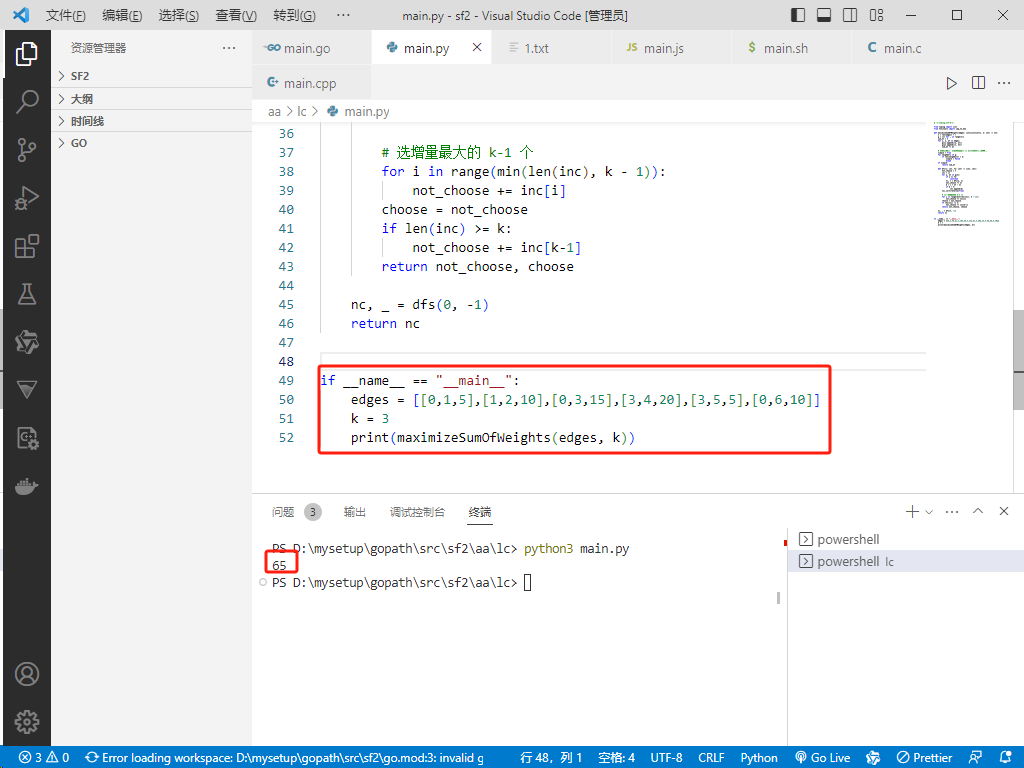Viewport: 1024px width, 768px height.
Task: Open the Search view in activity bar
Action: (x=27, y=101)
